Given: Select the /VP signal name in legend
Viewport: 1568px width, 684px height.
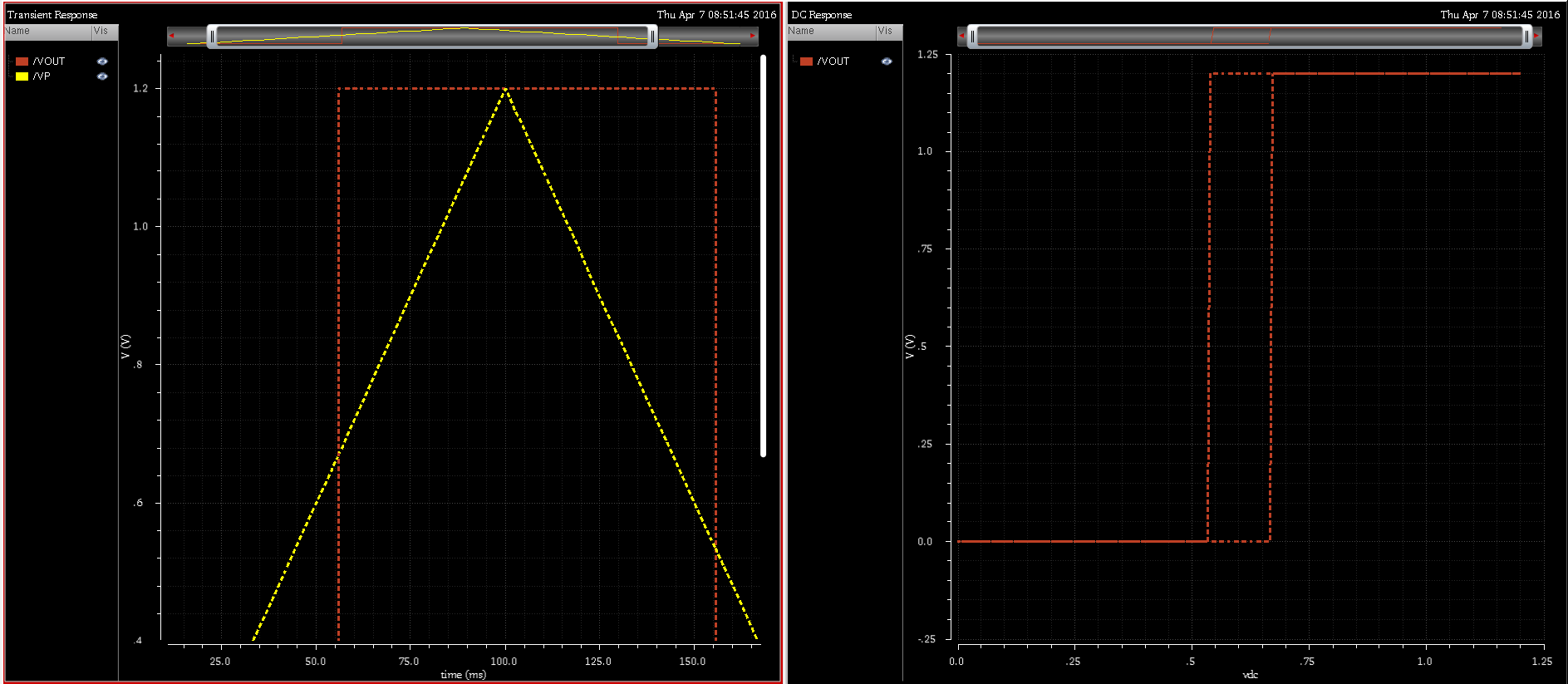Looking at the screenshot, I should pyautogui.click(x=42, y=76).
